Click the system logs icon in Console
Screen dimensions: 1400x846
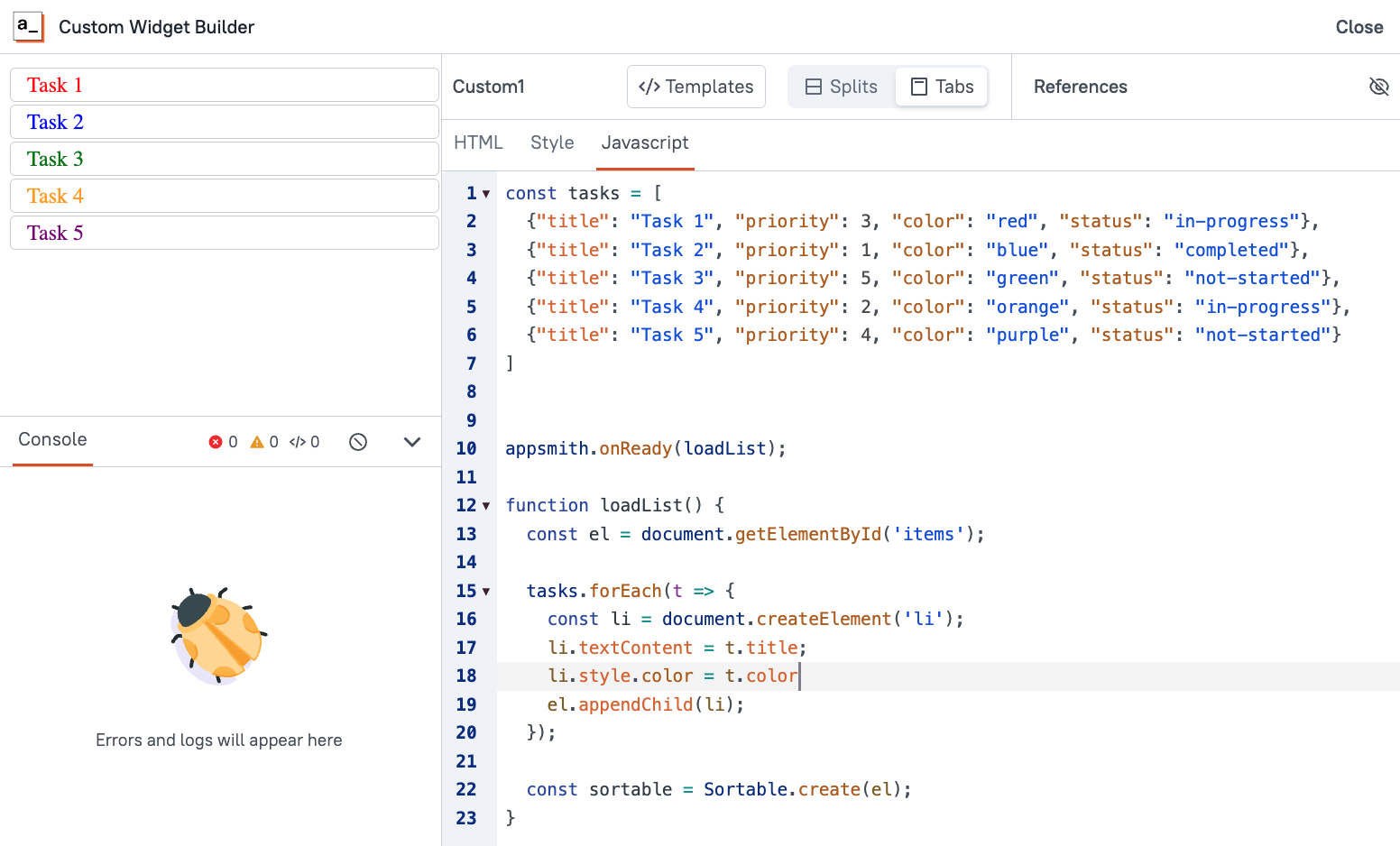(x=299, y=441)
